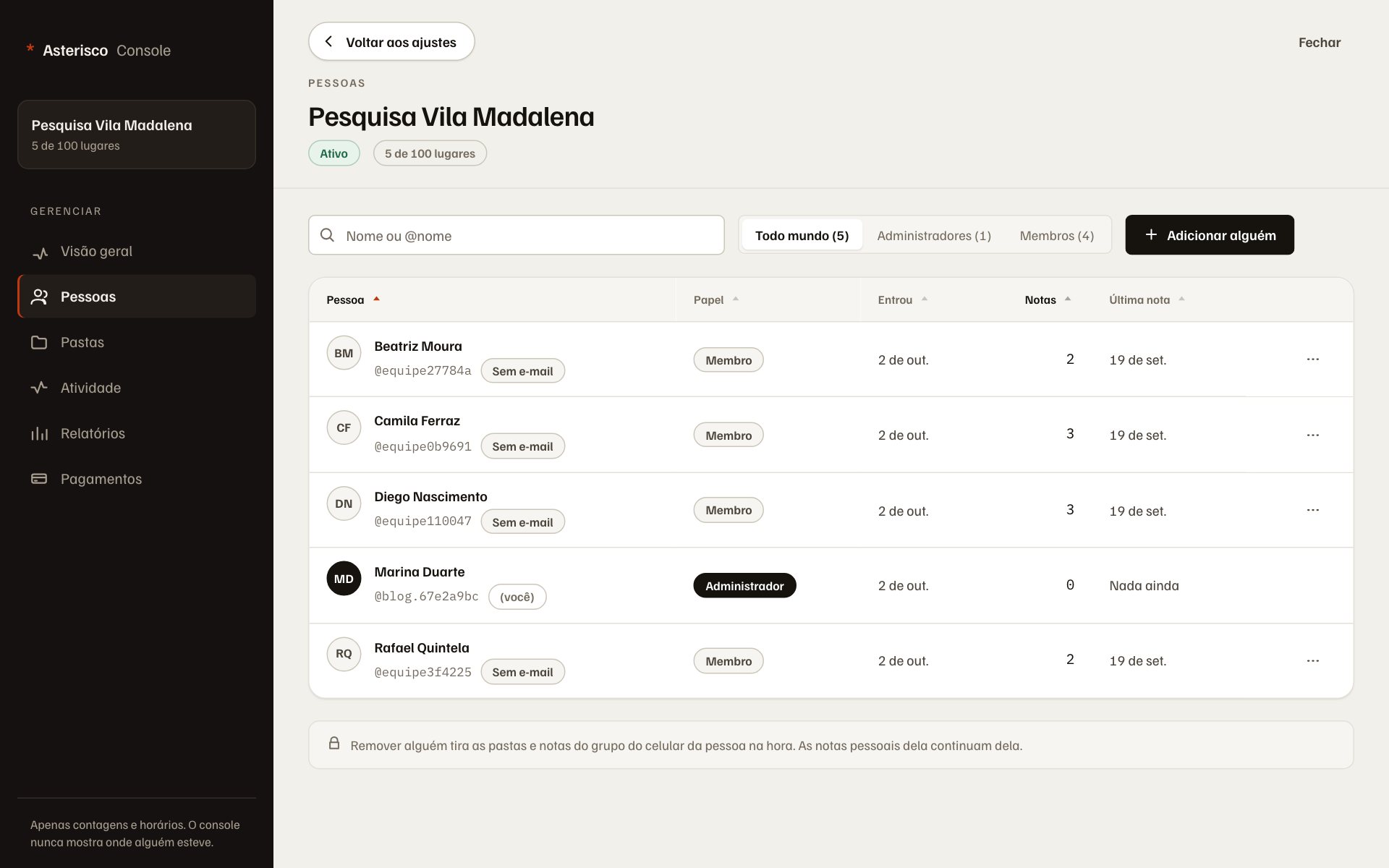
Task: Click Voltar aos ajustes button
Action: 391,41
